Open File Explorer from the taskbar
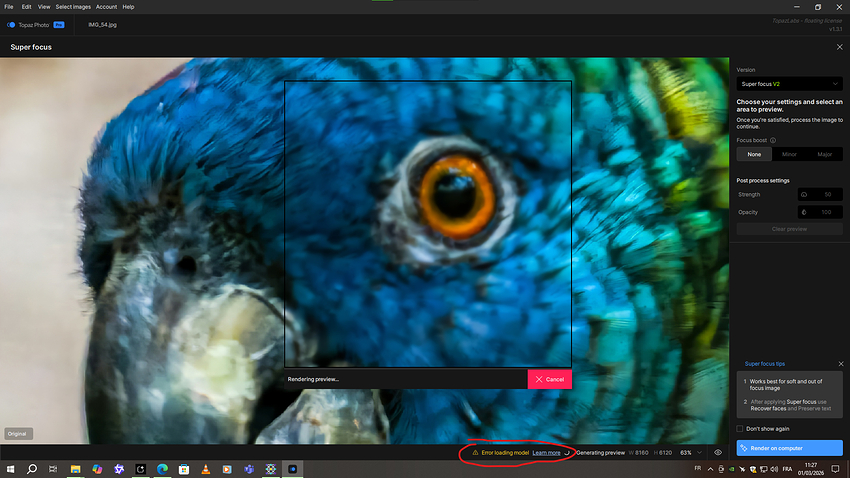Screen dimensions: 850x478 pyautogui.click(x=75, y=469)
